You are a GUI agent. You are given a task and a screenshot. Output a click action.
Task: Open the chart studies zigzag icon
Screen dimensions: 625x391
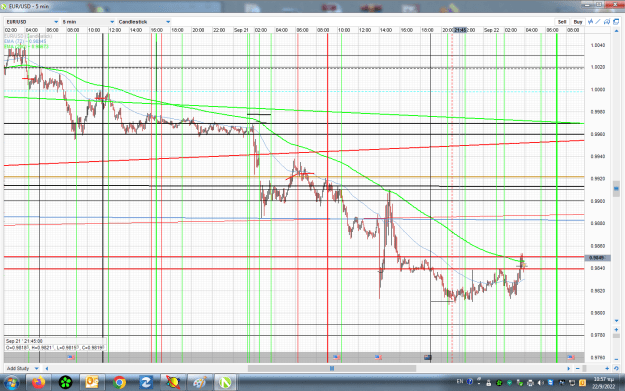(591, 22)
